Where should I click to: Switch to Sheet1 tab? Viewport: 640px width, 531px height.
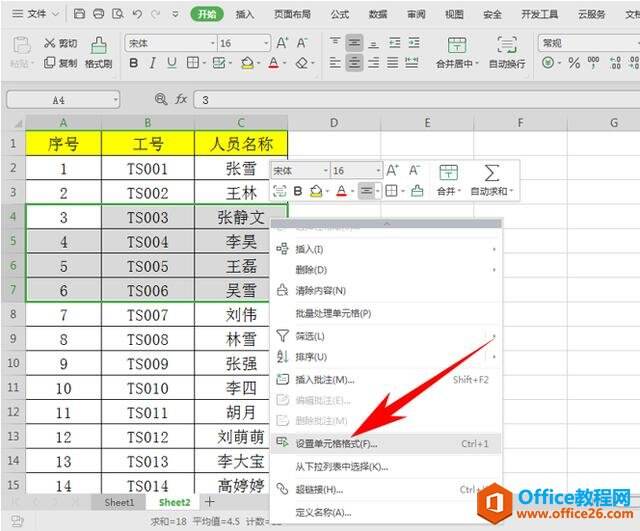[119, 502]
